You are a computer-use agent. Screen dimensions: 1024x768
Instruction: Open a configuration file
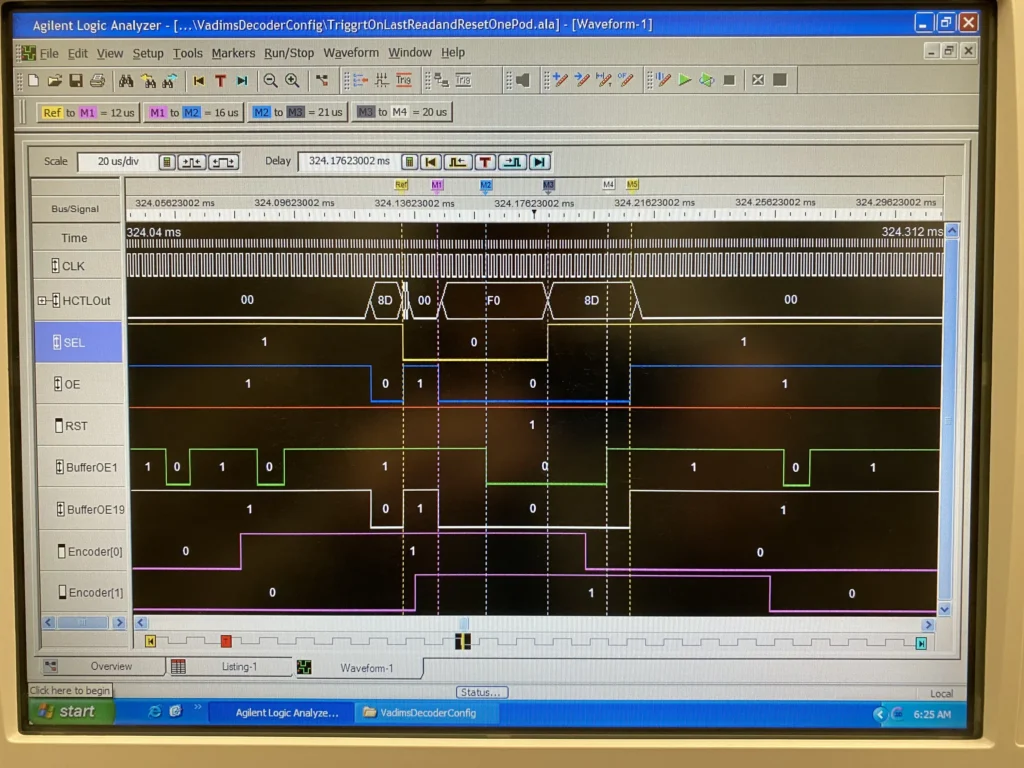pos(55,80)
